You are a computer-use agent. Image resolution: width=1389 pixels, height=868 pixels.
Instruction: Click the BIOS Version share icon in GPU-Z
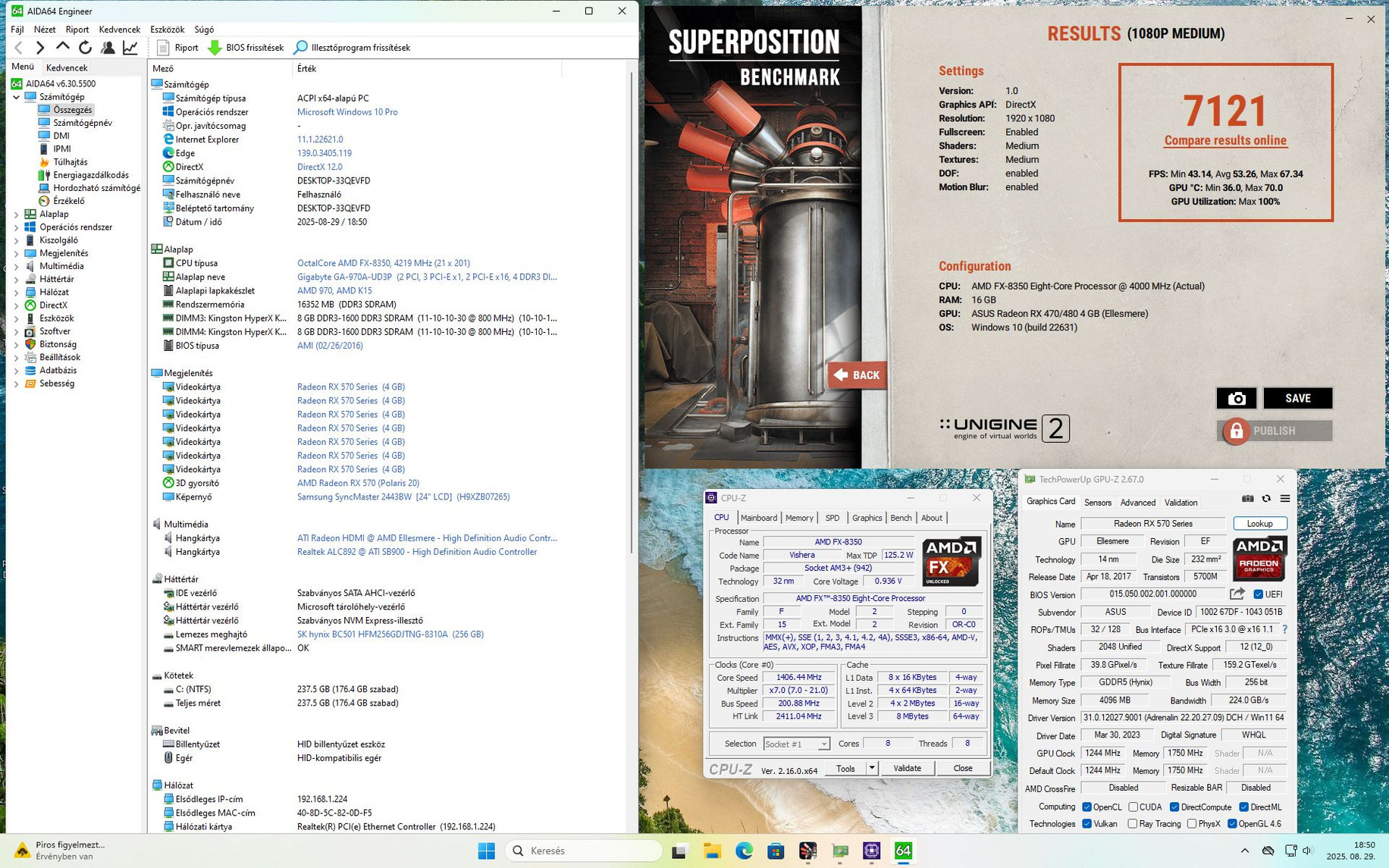click(x=1237, y=594)
